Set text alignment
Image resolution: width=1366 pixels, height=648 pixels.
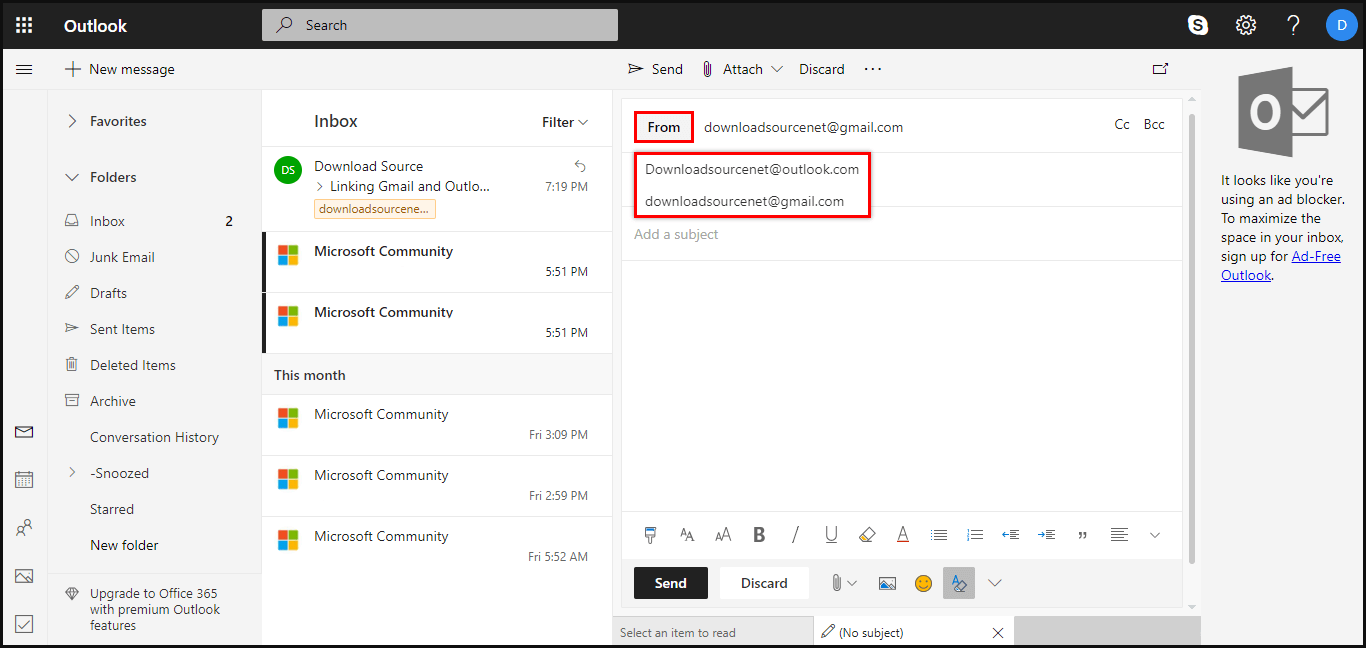[x=1119, y=535]
